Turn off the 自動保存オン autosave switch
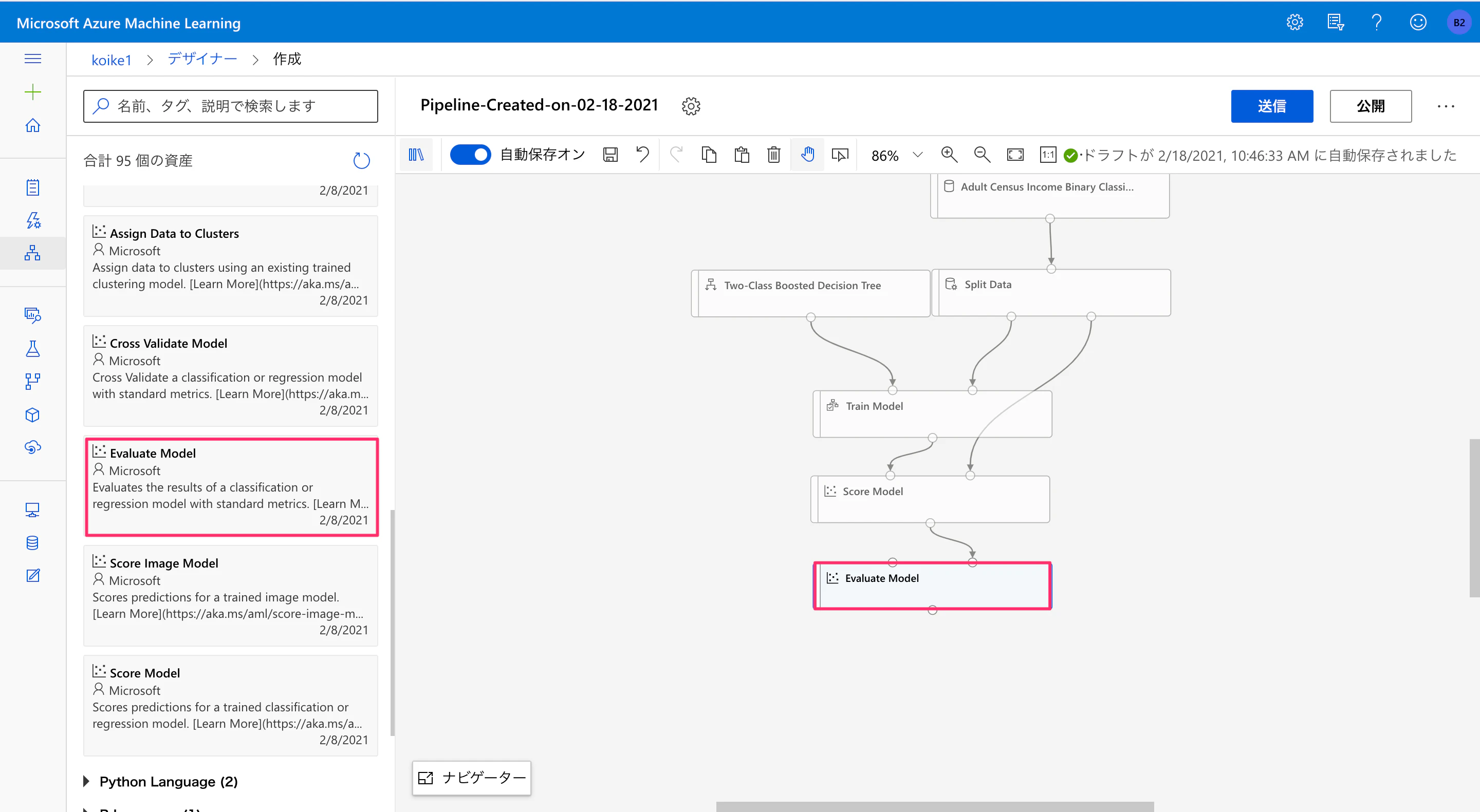 pyautogui.click(x=470, y=155)
